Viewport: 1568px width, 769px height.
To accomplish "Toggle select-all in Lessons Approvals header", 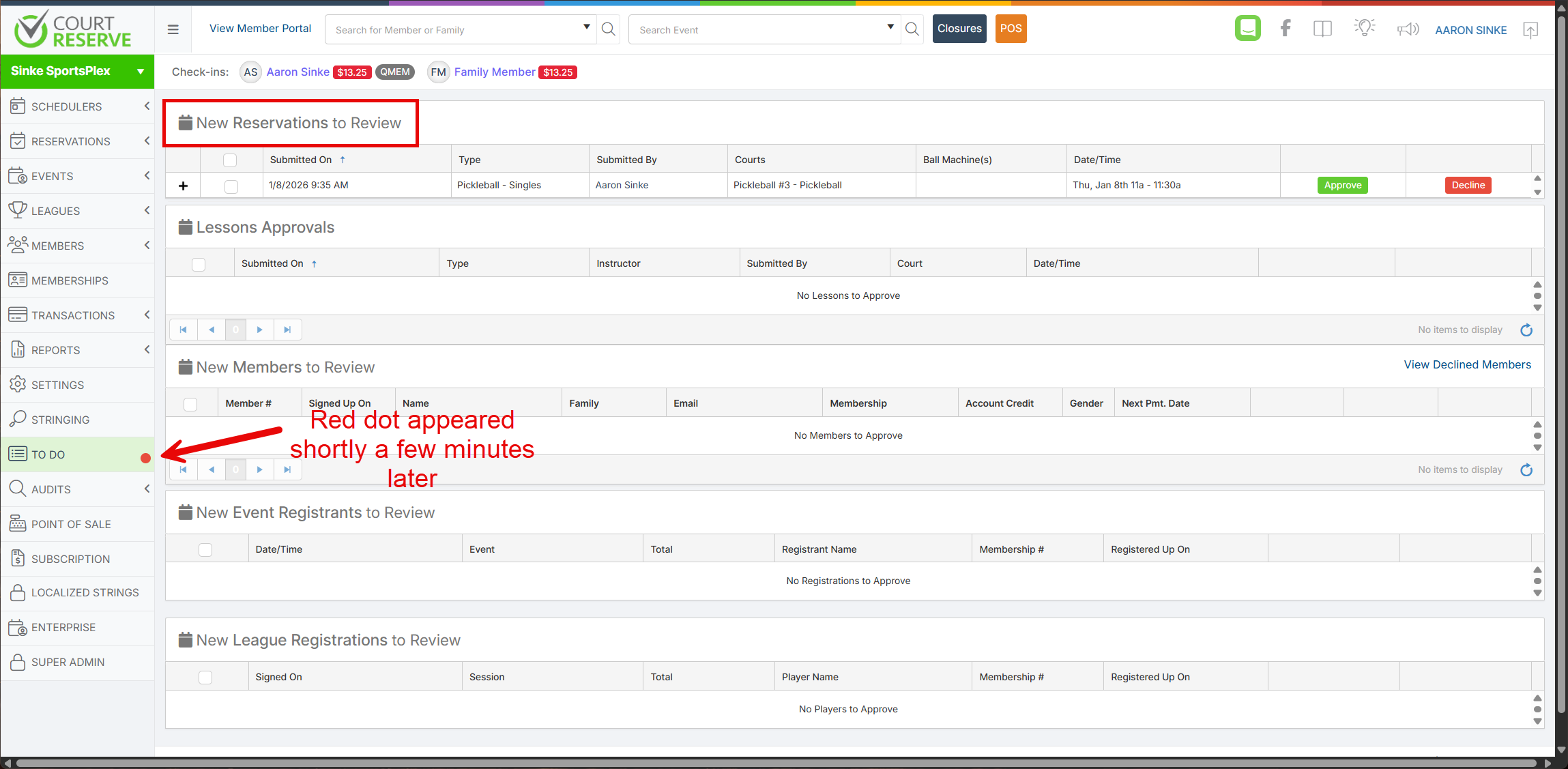I will point(199,264).
